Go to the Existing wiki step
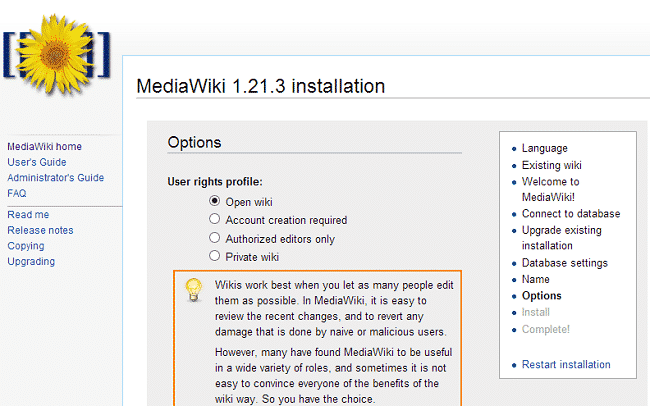This screenshot has height=406, width=650. 552,165
